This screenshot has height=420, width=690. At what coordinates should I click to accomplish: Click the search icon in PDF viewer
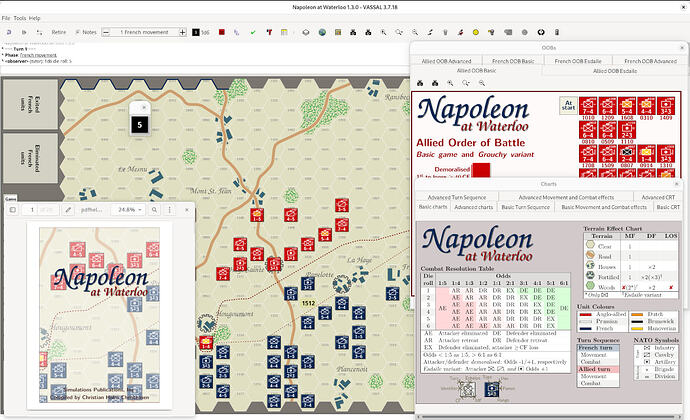[154, 210]
